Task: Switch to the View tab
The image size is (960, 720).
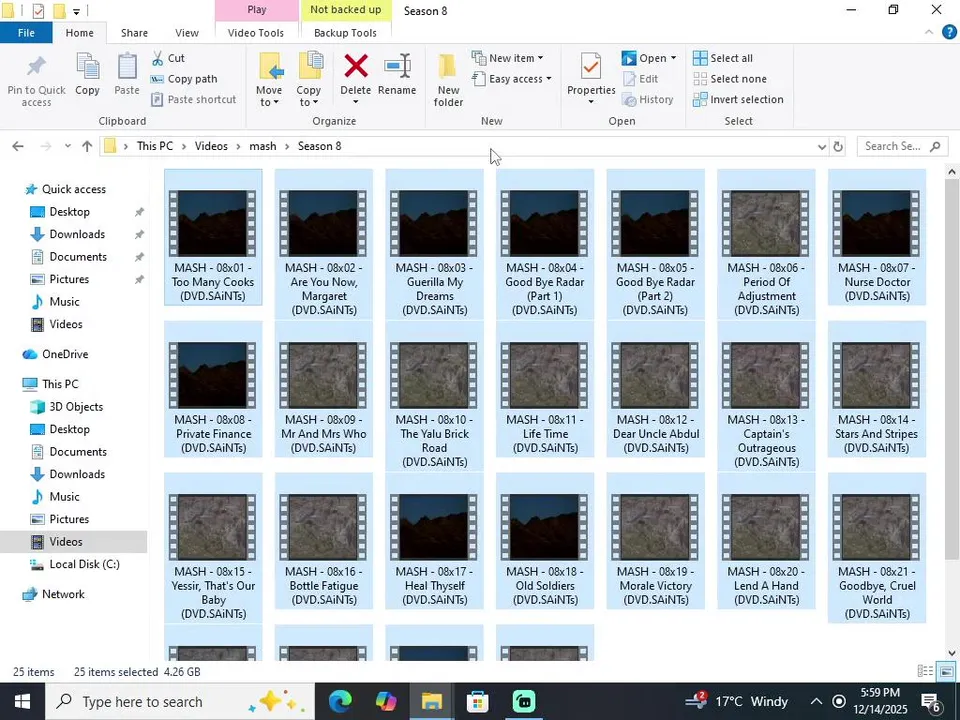Action: pos(187,33)
